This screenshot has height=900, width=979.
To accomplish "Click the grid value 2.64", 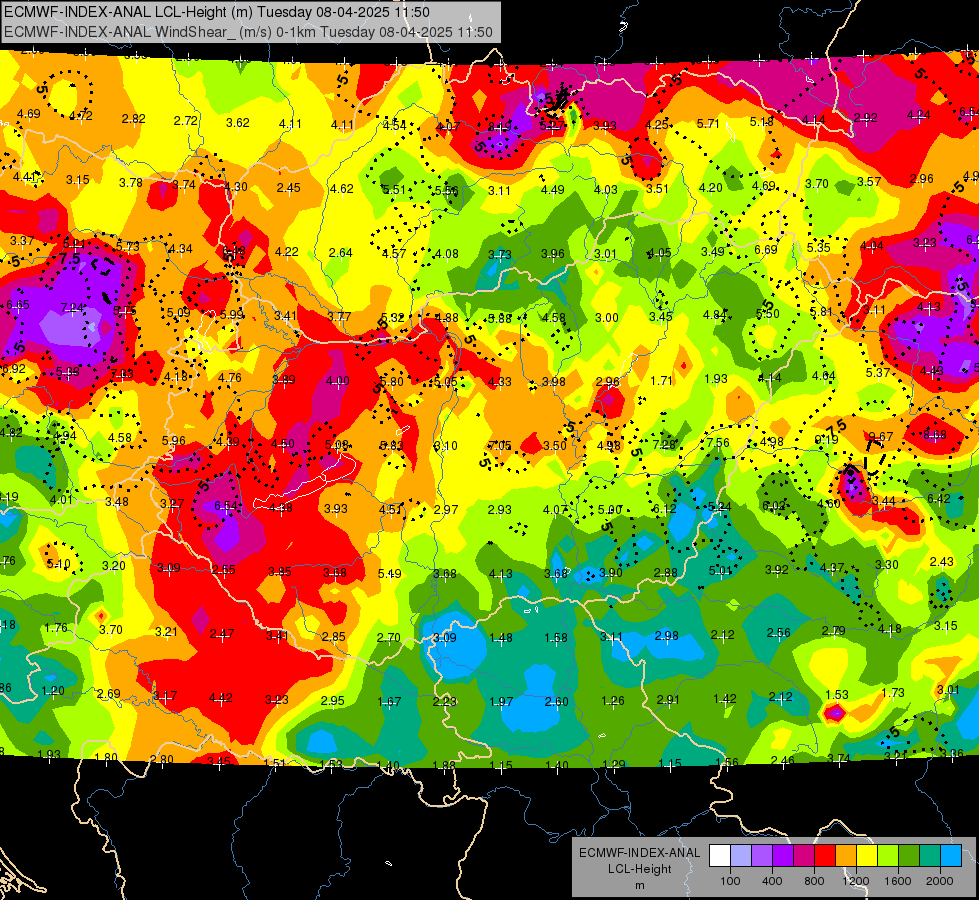I will click(341, 252).
